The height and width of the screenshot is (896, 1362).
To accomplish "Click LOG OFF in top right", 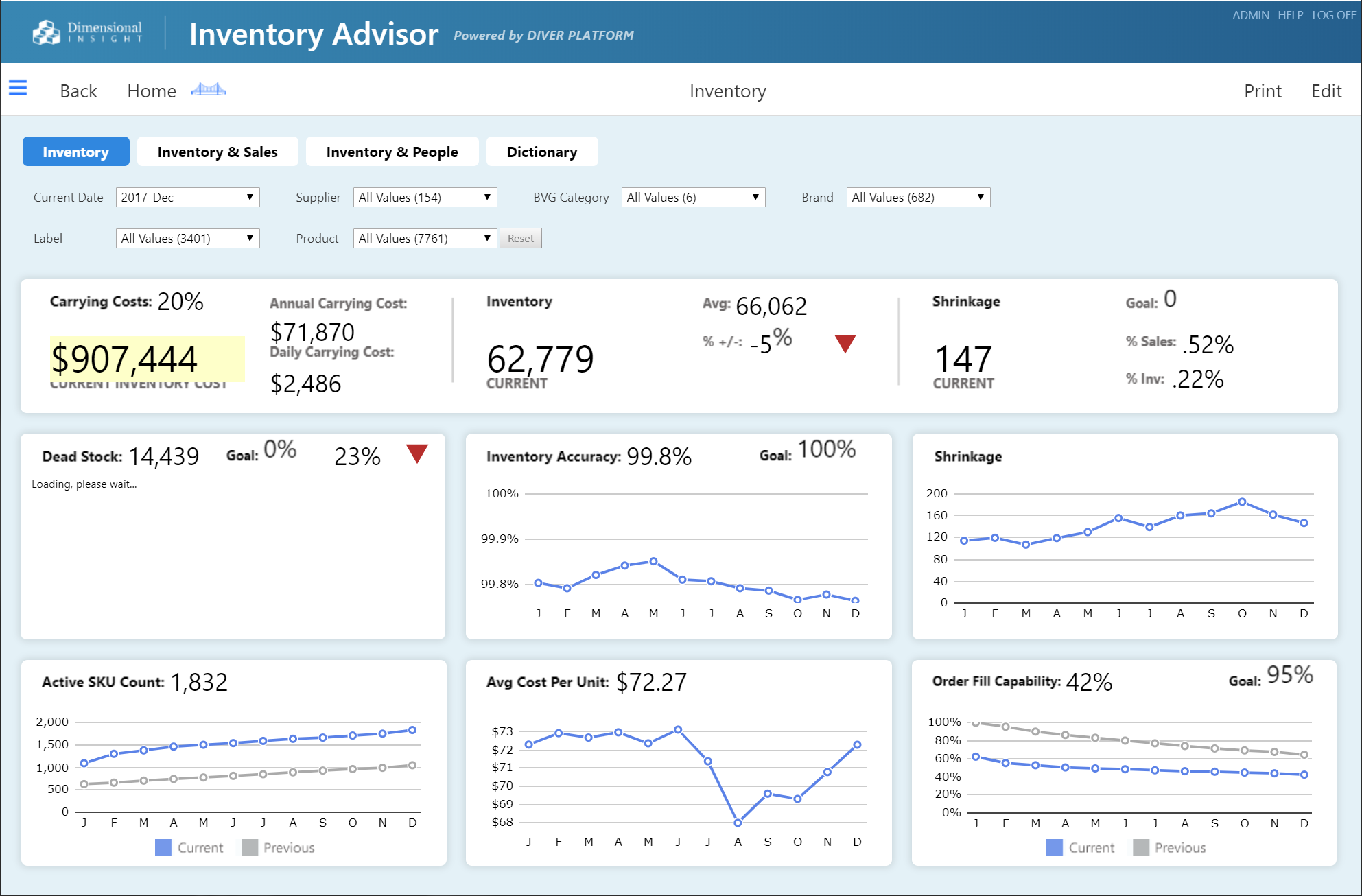I will tap(1333, 15).
